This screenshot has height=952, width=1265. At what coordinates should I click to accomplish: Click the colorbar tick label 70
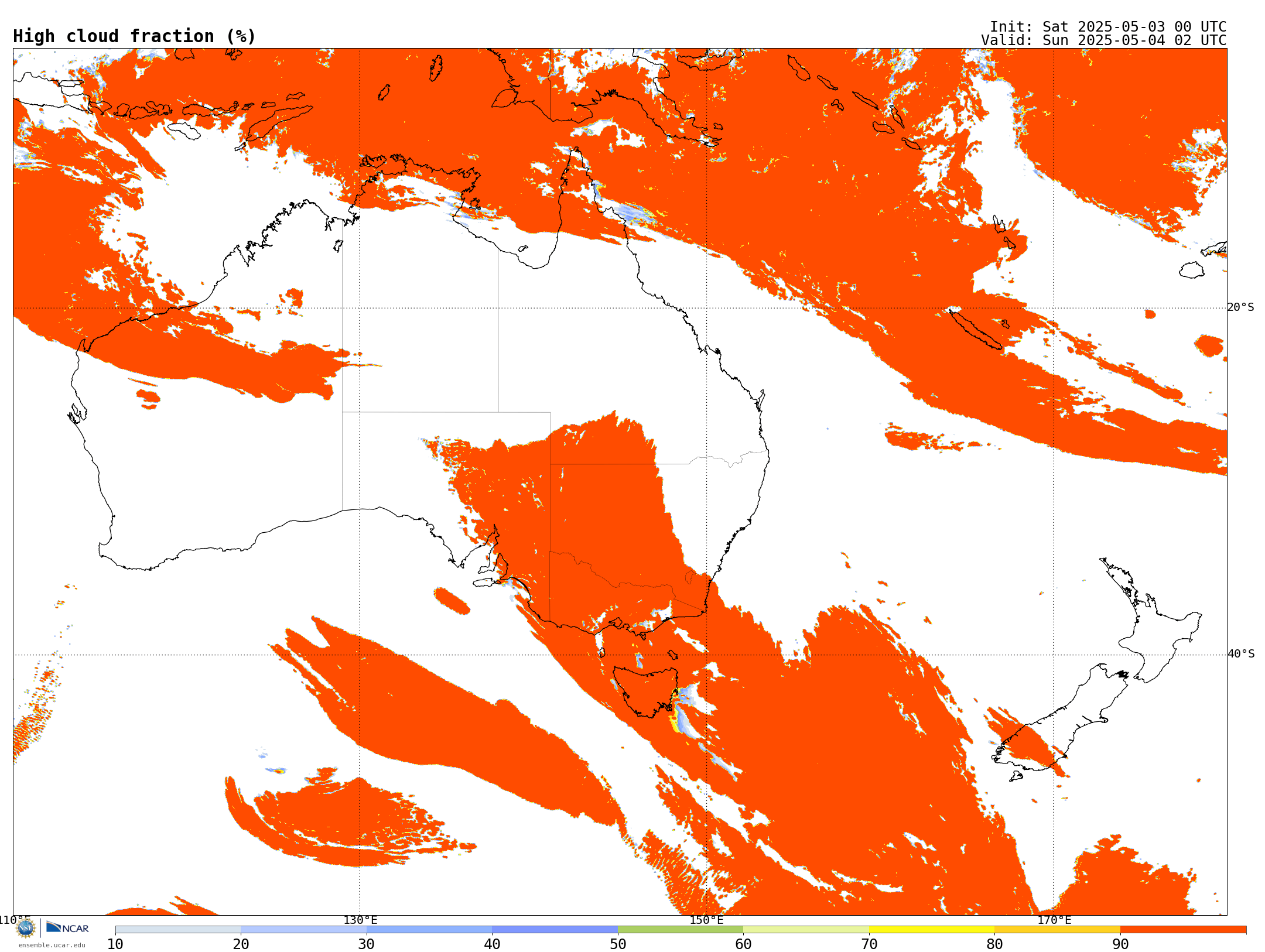(869, 944)
